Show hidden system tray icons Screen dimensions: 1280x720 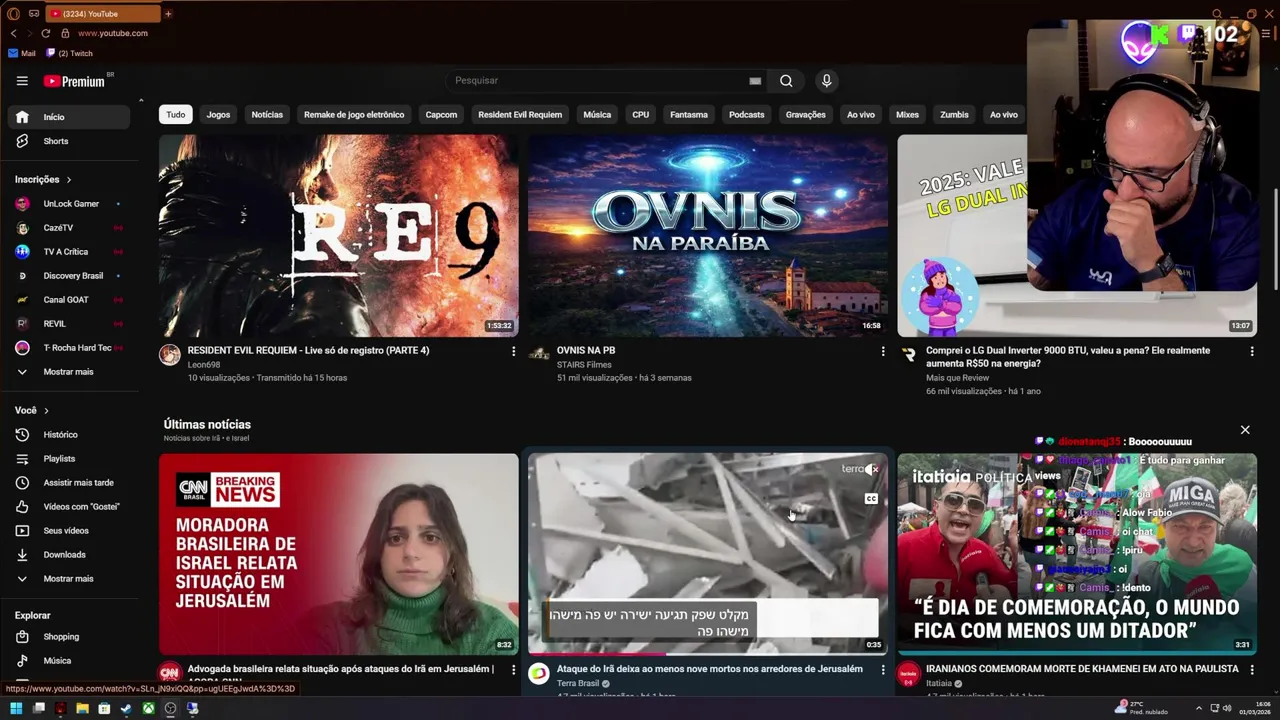(1198, 709)
